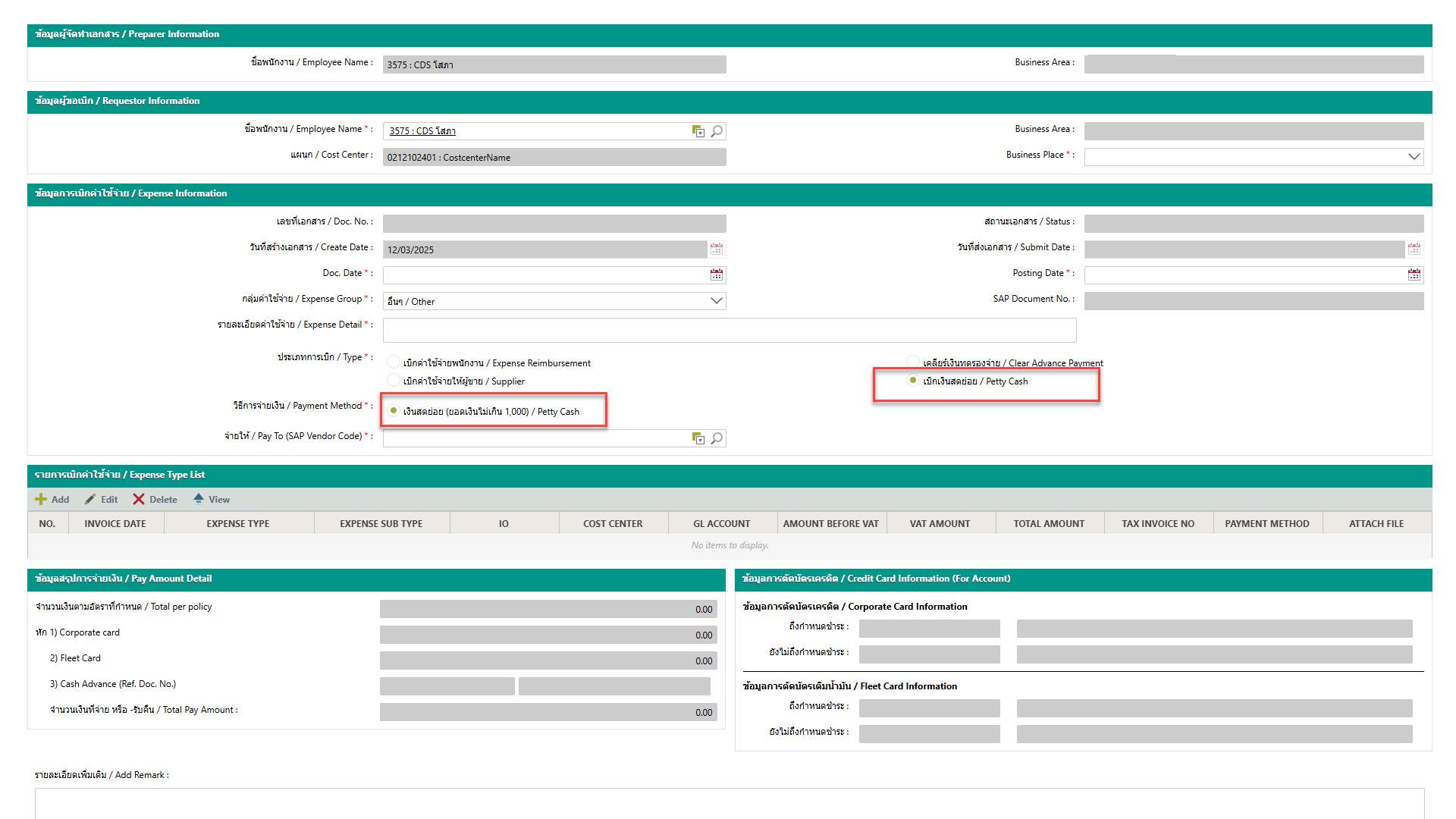This screenshot has width=1456, height=819.
Task: Open the Posting Date calendar picker
Action: coord(1414,275)
